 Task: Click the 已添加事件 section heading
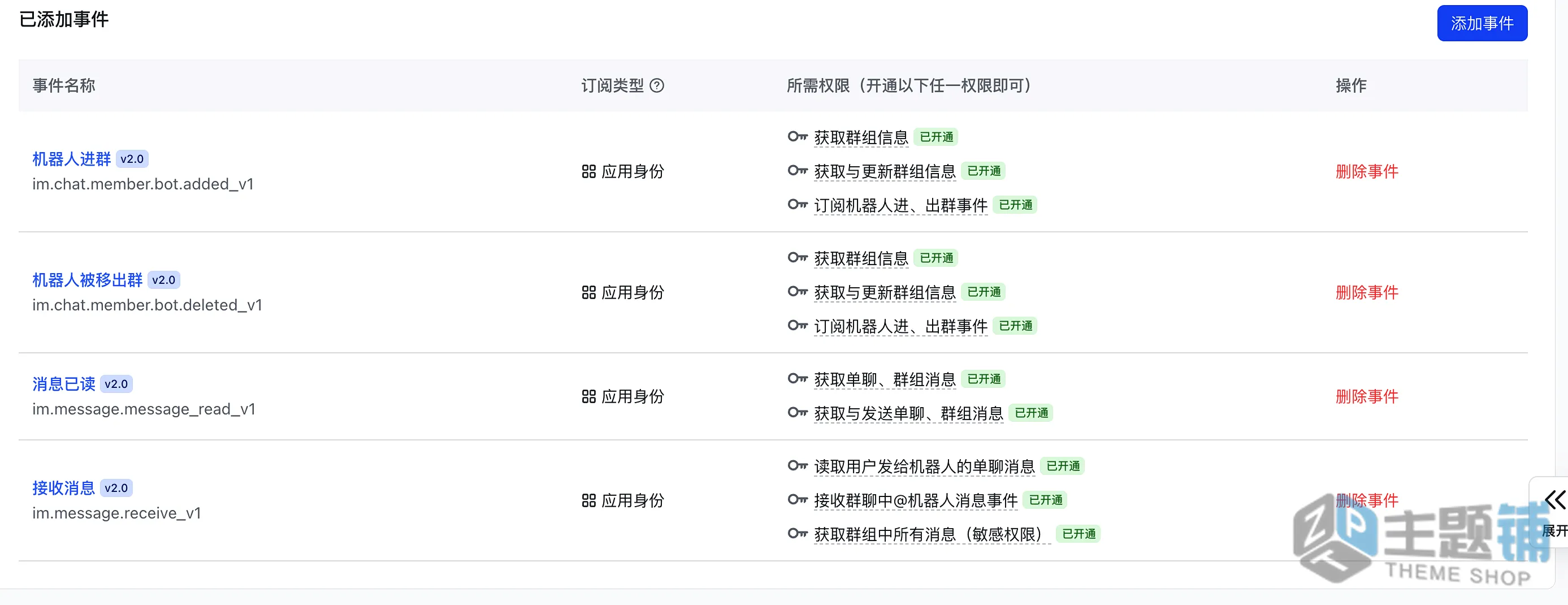tap(64, 19)
